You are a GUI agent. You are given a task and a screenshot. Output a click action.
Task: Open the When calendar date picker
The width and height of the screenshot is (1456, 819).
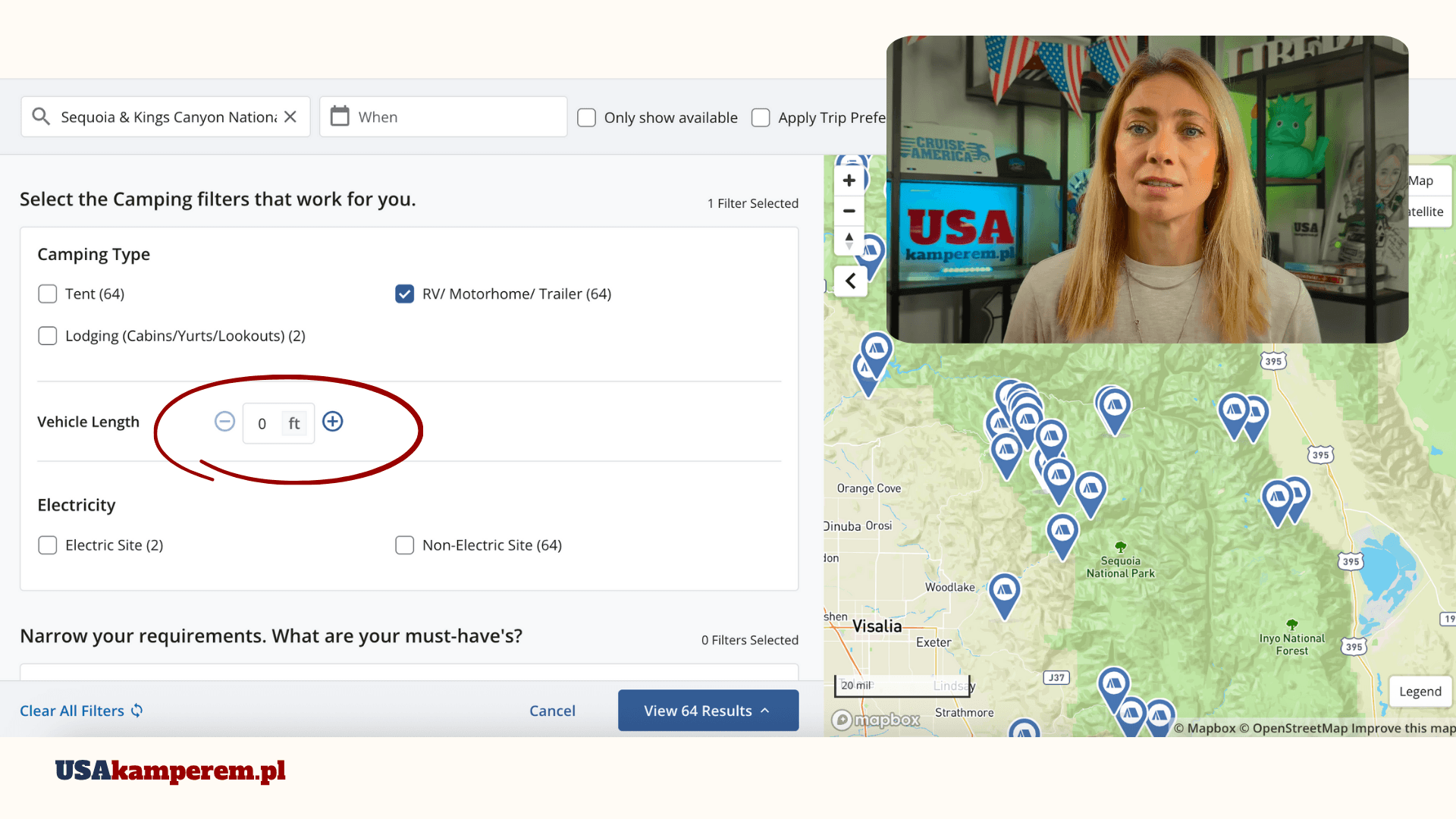click(340, 117)
